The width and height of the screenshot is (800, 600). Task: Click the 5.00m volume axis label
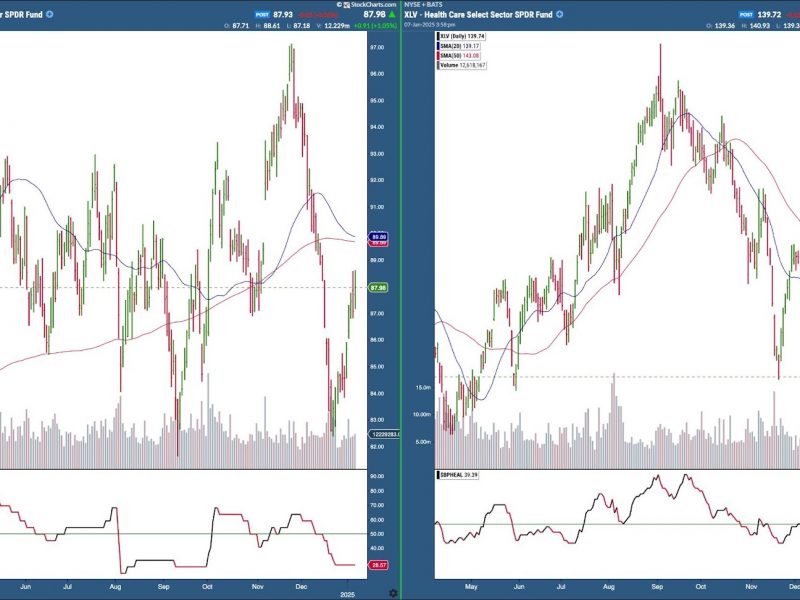pos(423,442)
